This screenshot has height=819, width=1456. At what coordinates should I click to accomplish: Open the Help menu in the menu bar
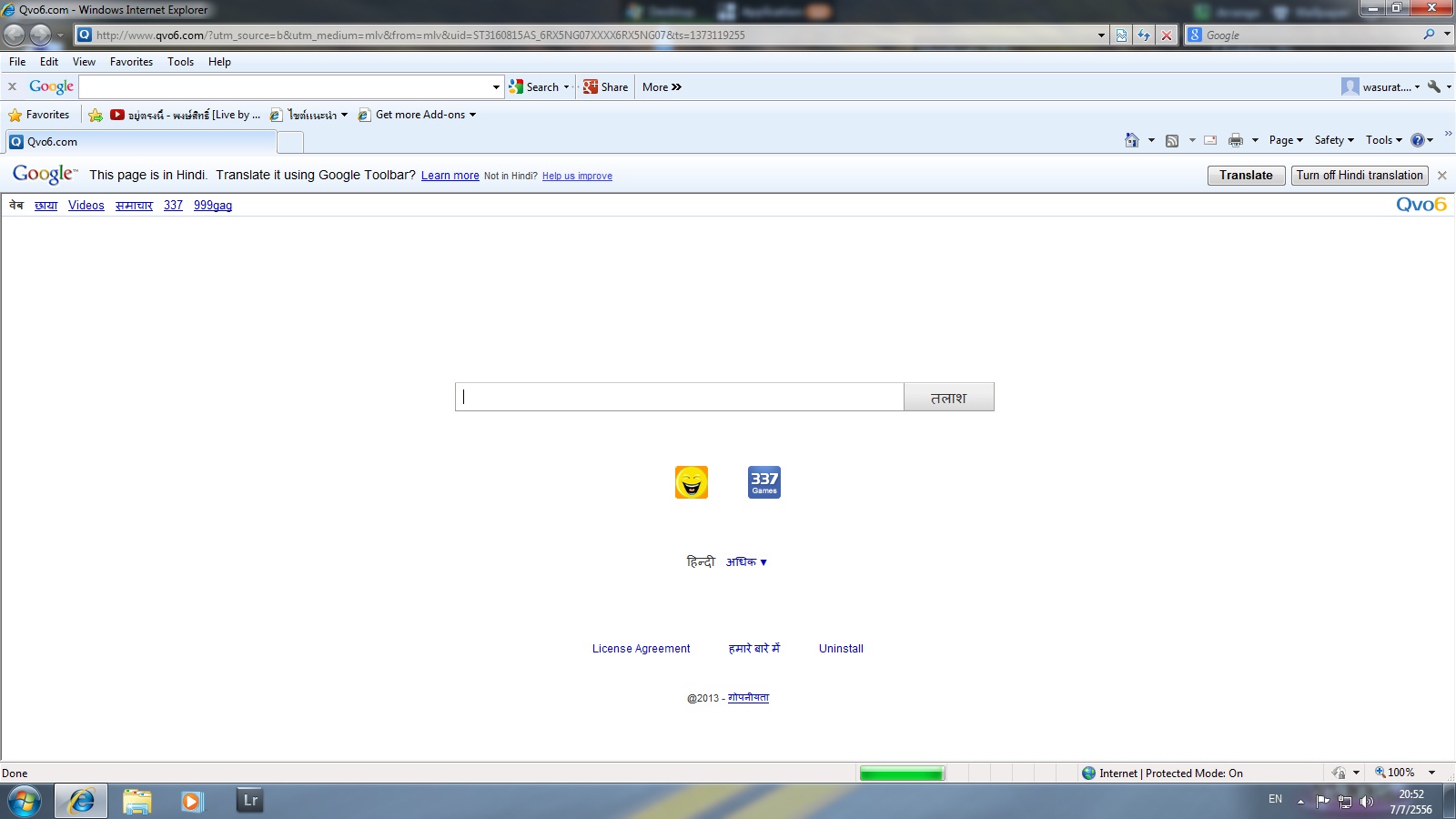click(x=219, y=62)
